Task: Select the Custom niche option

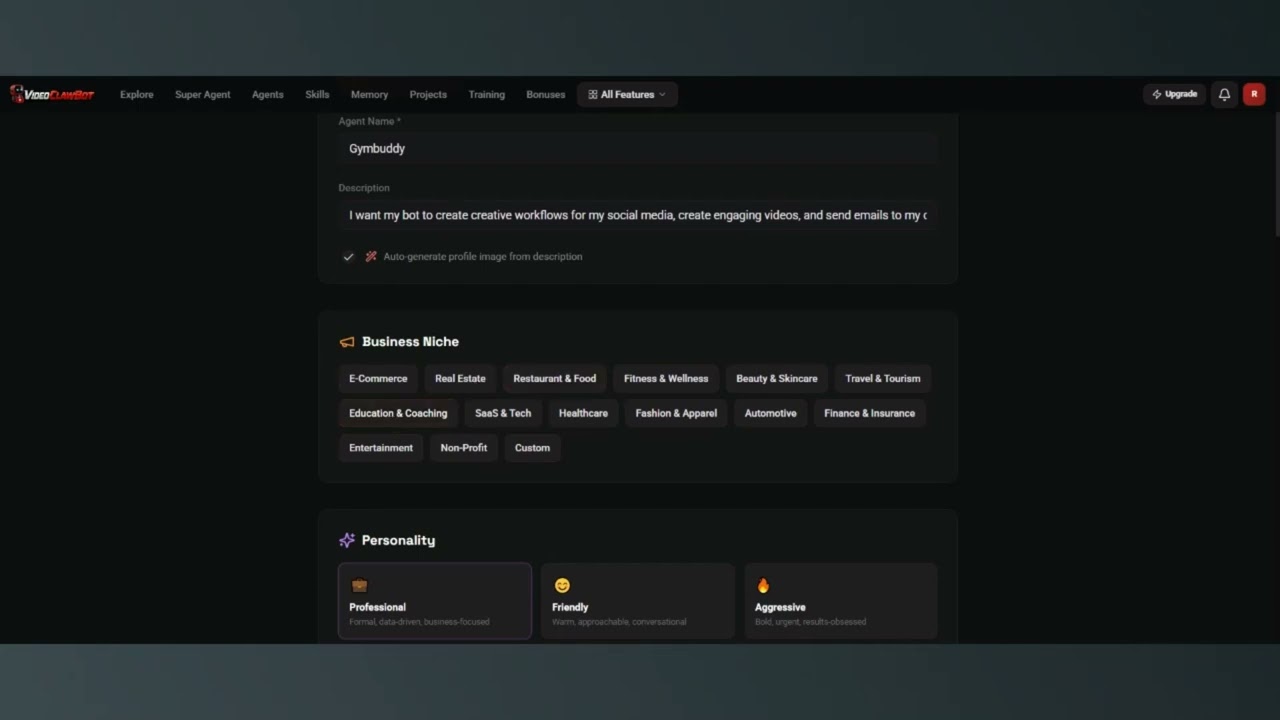Action: pos(532,448)
